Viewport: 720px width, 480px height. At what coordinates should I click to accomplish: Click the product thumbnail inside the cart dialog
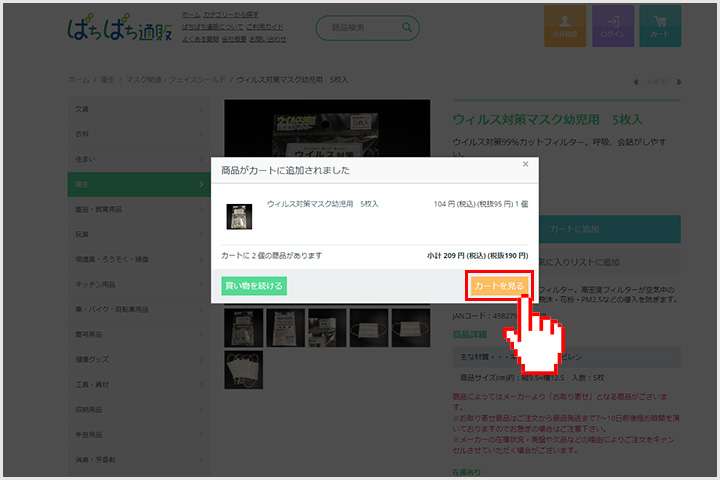[x=239, y=216]
